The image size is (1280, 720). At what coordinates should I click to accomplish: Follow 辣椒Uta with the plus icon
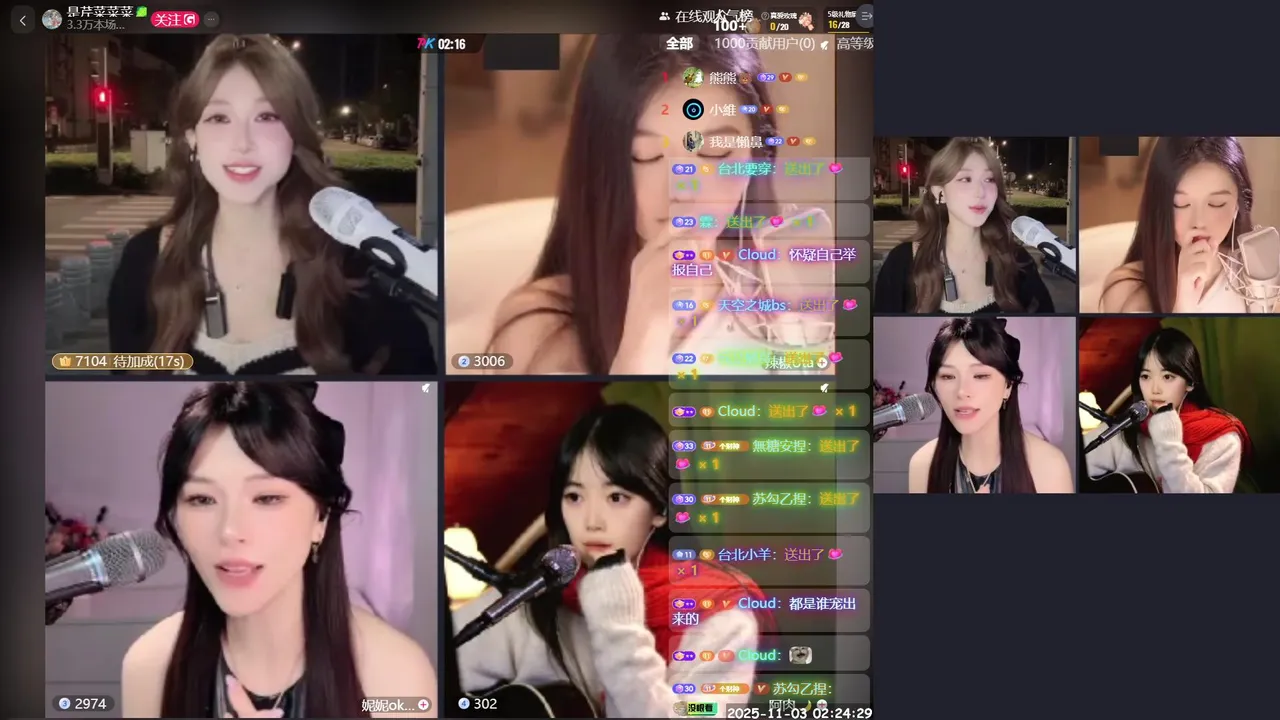coord(823,362)
